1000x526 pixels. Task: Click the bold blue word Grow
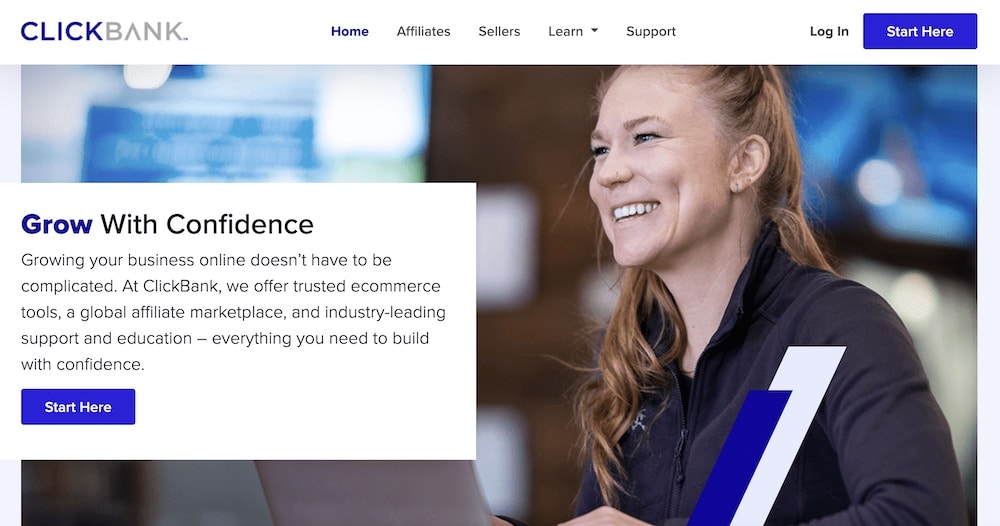coord(57,224)
